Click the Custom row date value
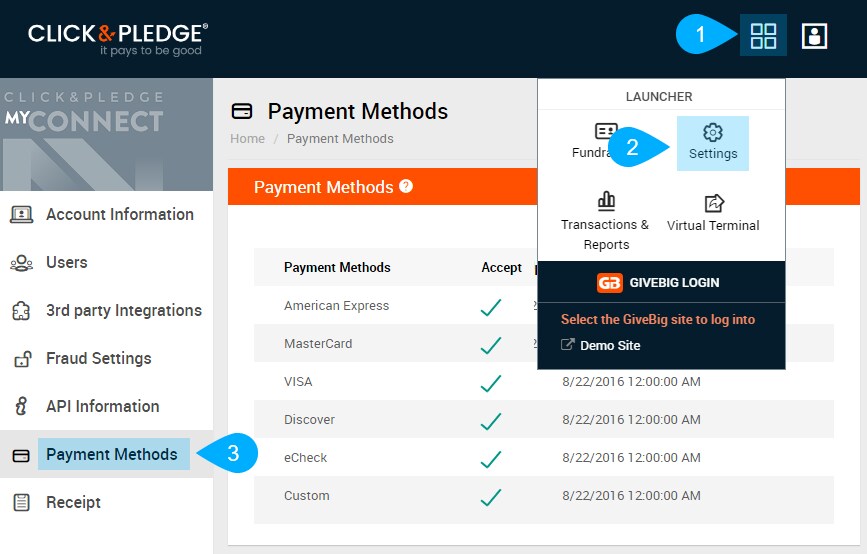 pyautogui.click(x=631, y=496)
